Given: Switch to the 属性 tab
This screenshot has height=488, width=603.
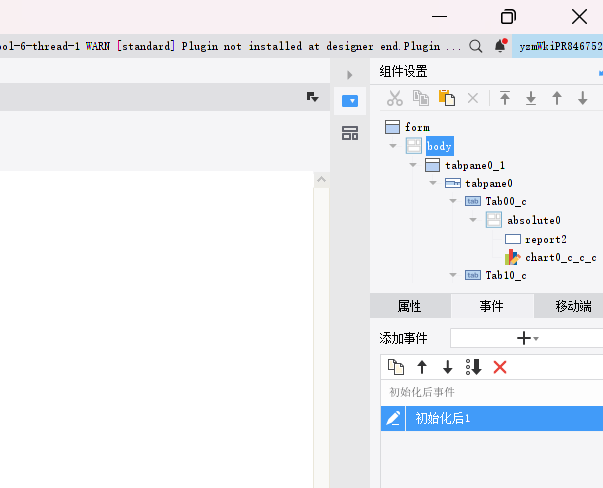Looking at the screenshot, I should [410, 306].
